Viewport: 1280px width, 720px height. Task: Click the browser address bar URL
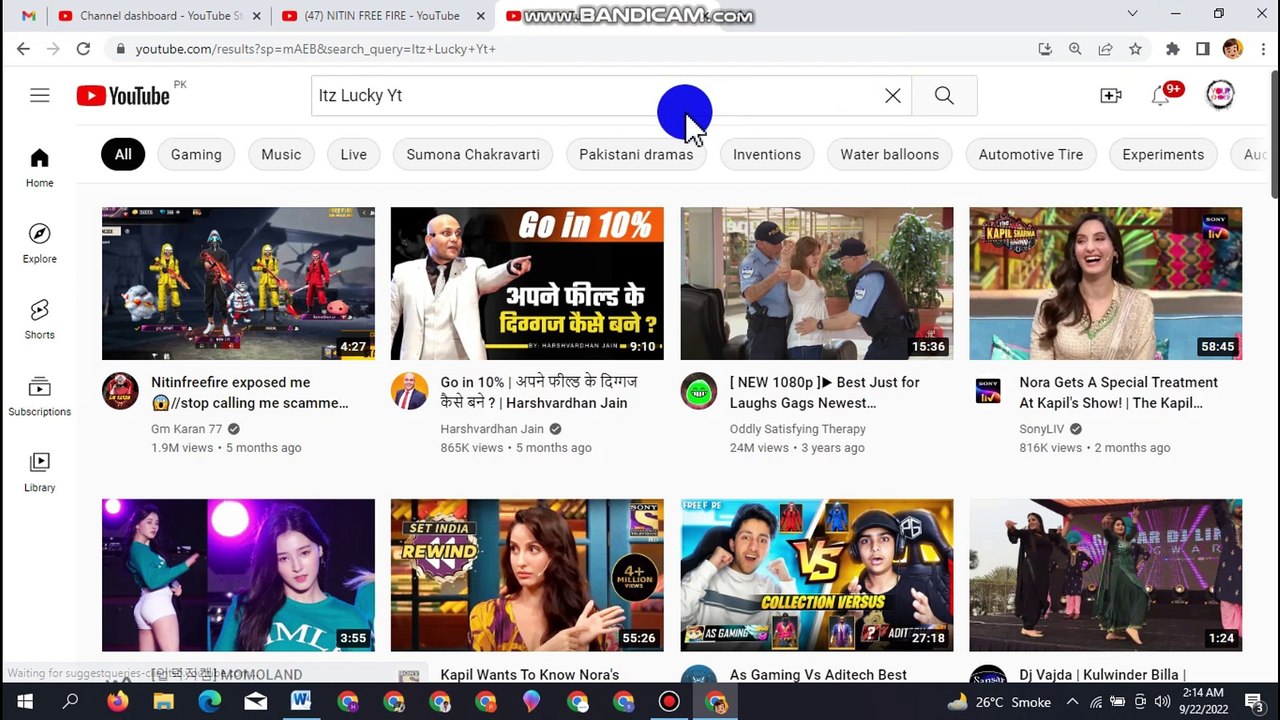click(315, 48)
